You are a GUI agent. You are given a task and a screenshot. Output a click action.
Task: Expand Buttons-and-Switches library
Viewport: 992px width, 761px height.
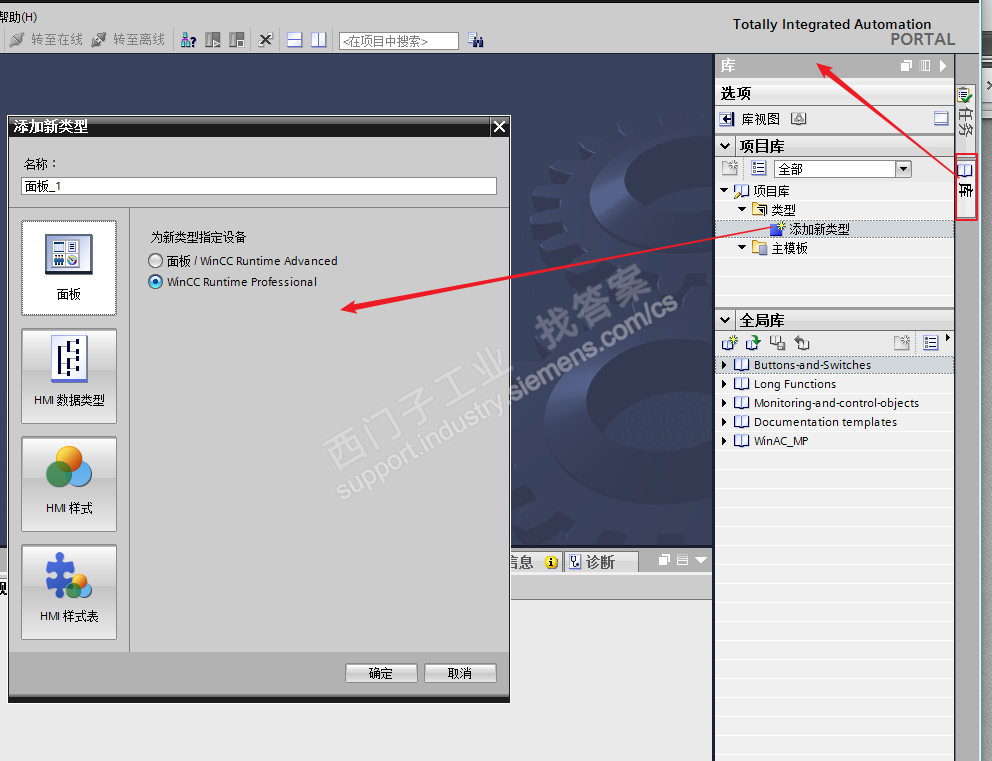pyautogui.click(x=724, y=365)
